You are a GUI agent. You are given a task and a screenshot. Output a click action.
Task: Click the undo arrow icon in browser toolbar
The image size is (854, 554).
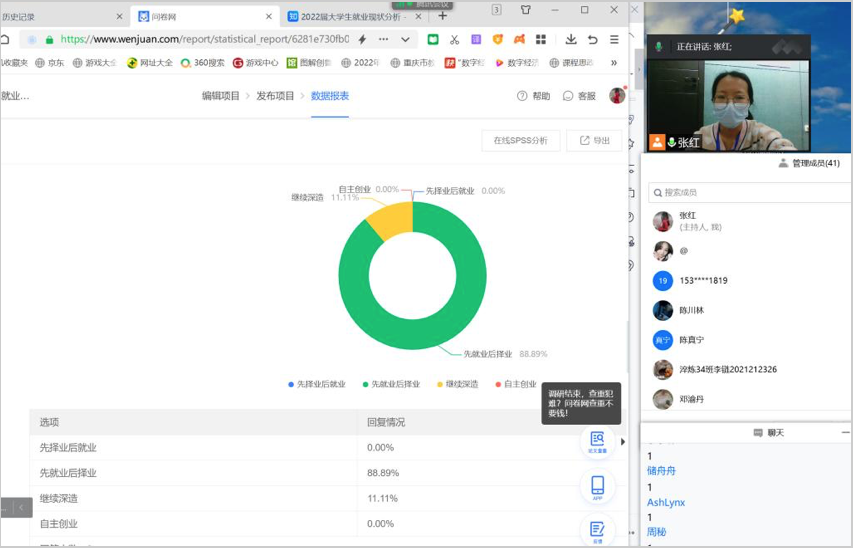pyautogui.click(x=592, y=40)
